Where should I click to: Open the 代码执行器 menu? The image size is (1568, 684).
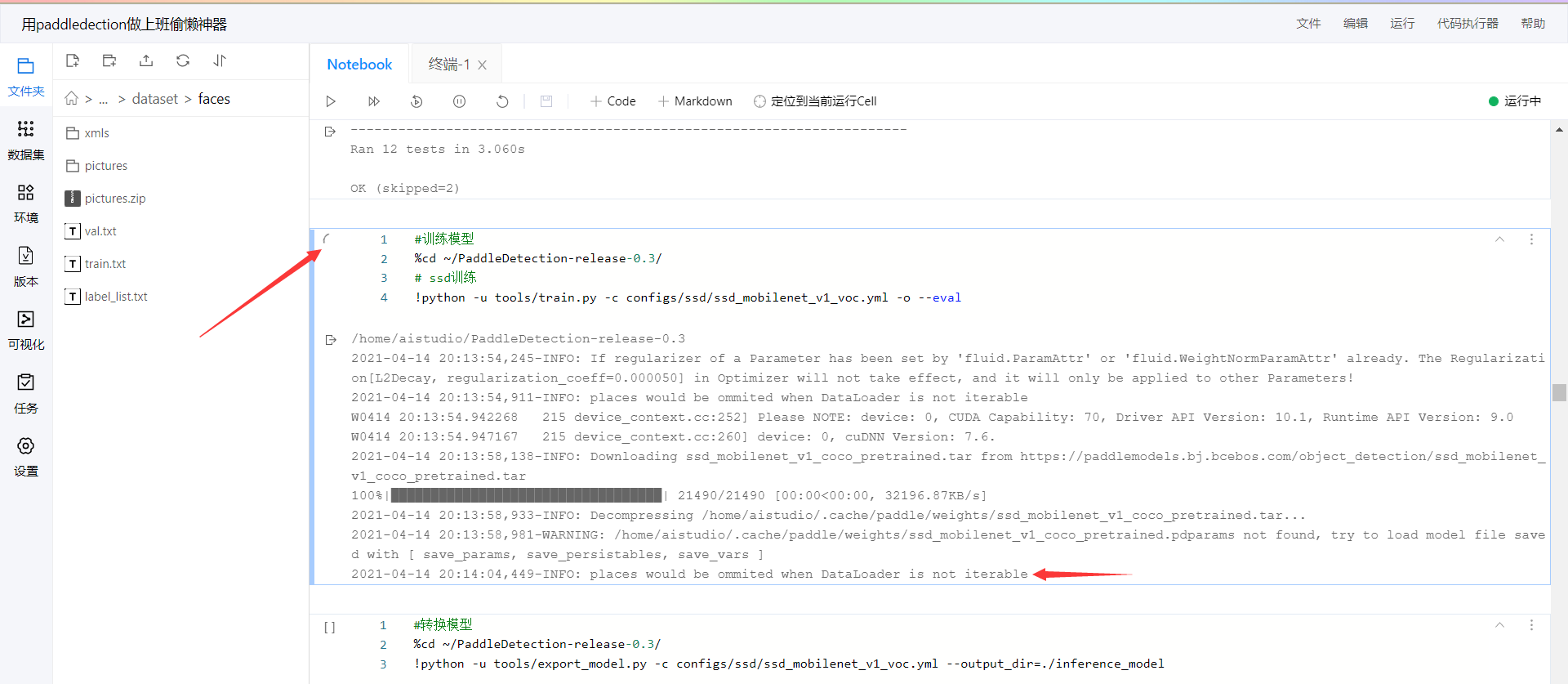1468,24
